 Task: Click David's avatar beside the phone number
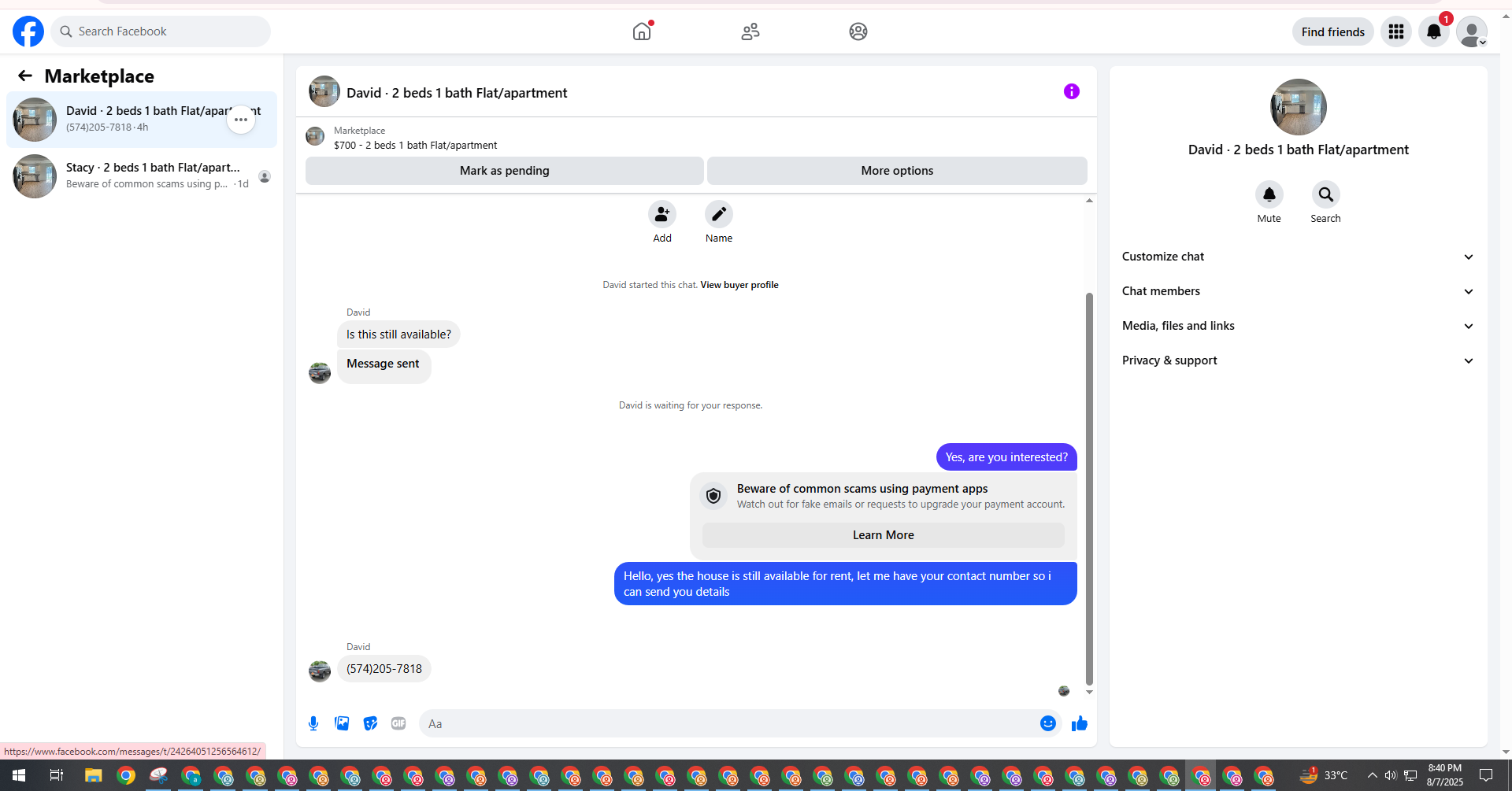(x=320, y=671)
